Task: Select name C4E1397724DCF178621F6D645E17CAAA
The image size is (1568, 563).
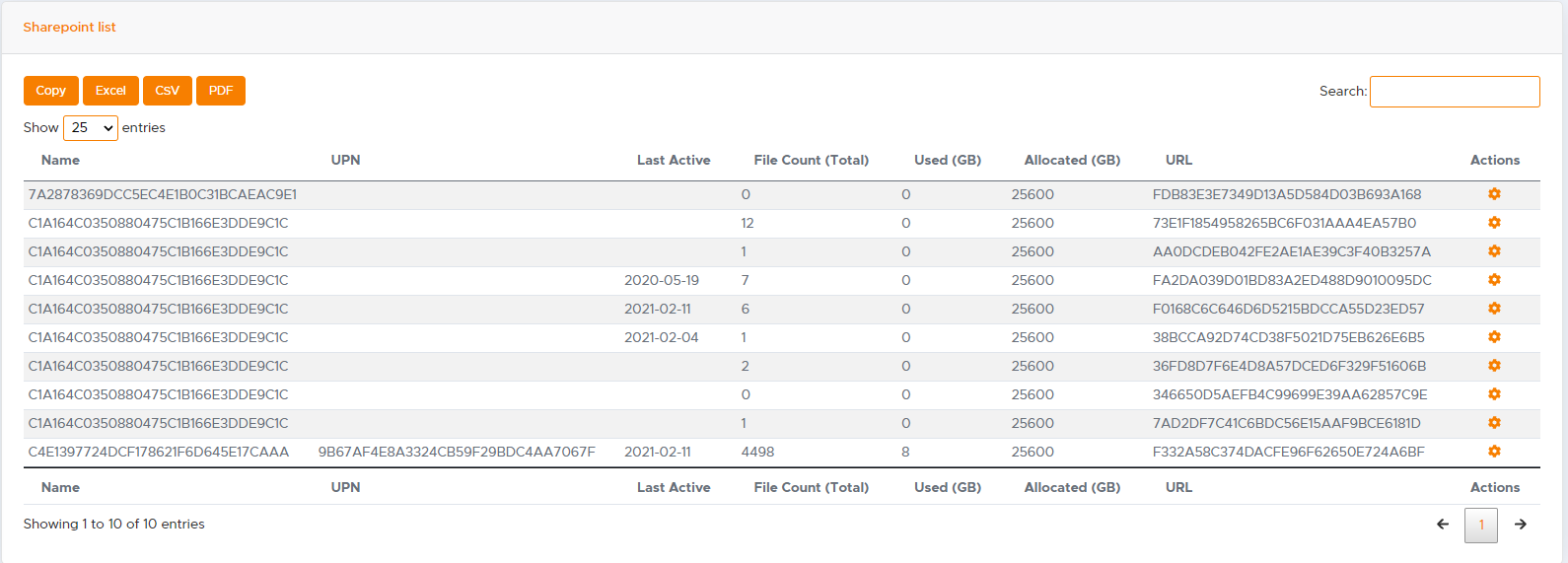Action: pyautogui.click(x=159, y=452)
